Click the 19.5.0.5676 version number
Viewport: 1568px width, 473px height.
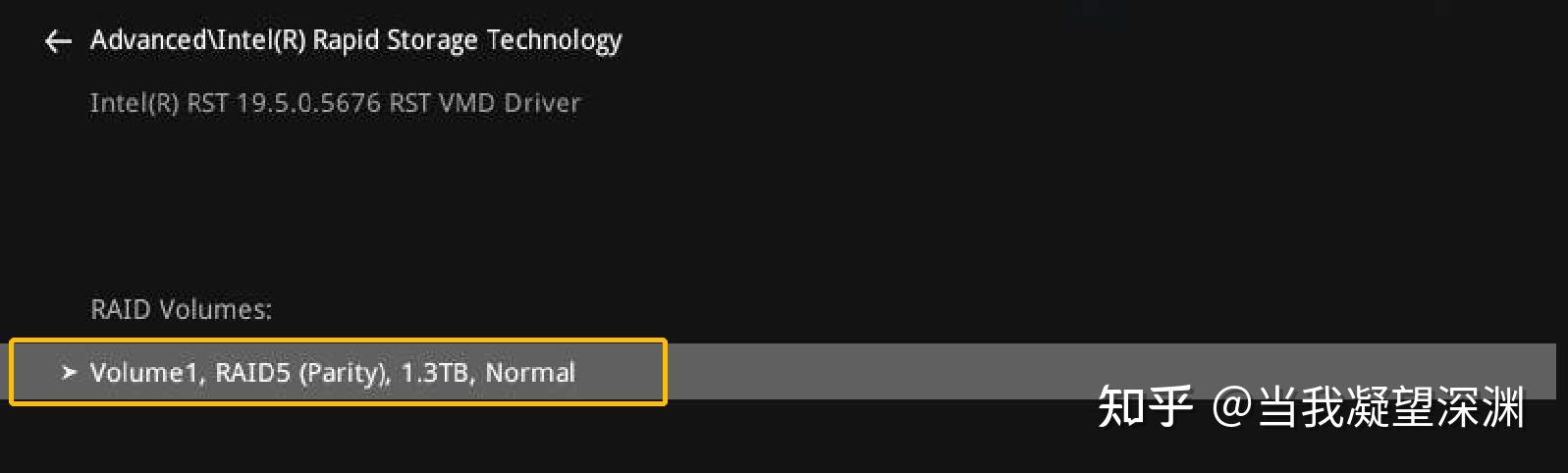[x=309, y=103]
